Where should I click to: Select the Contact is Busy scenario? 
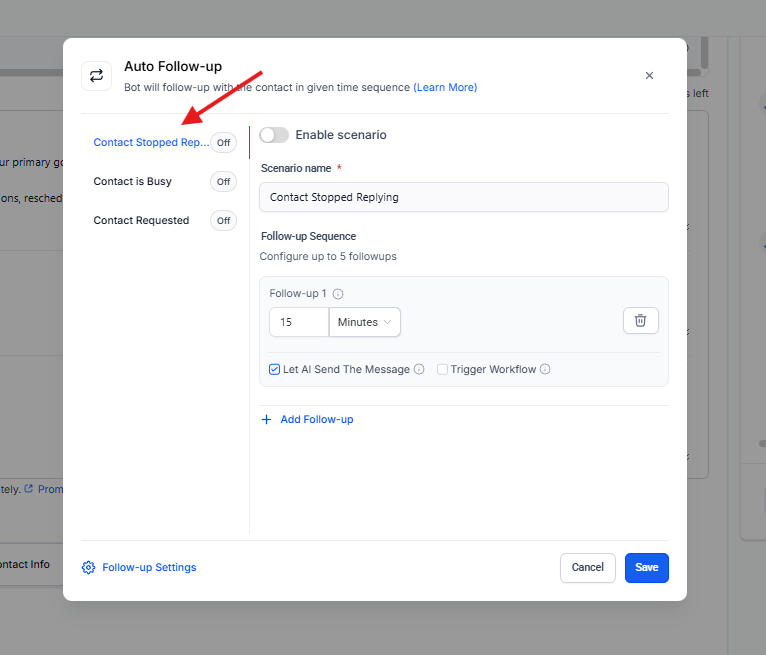tap(132, 182)
